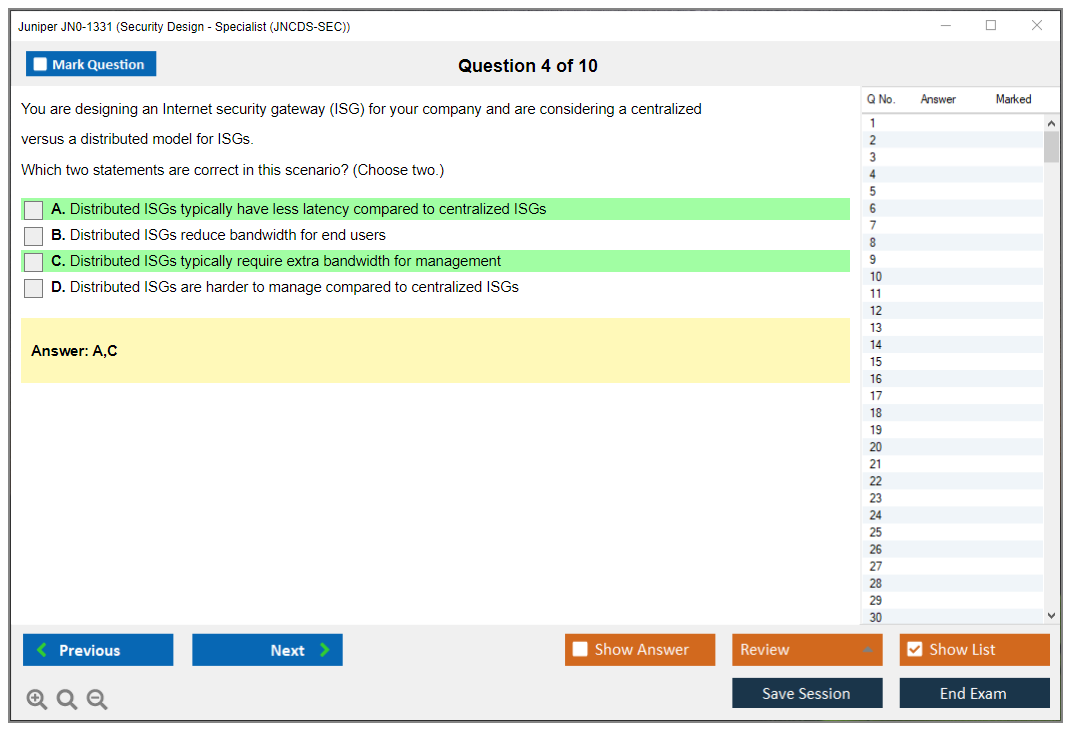Go to the Previous question
1075x735 pixels.
click(98, 650)
